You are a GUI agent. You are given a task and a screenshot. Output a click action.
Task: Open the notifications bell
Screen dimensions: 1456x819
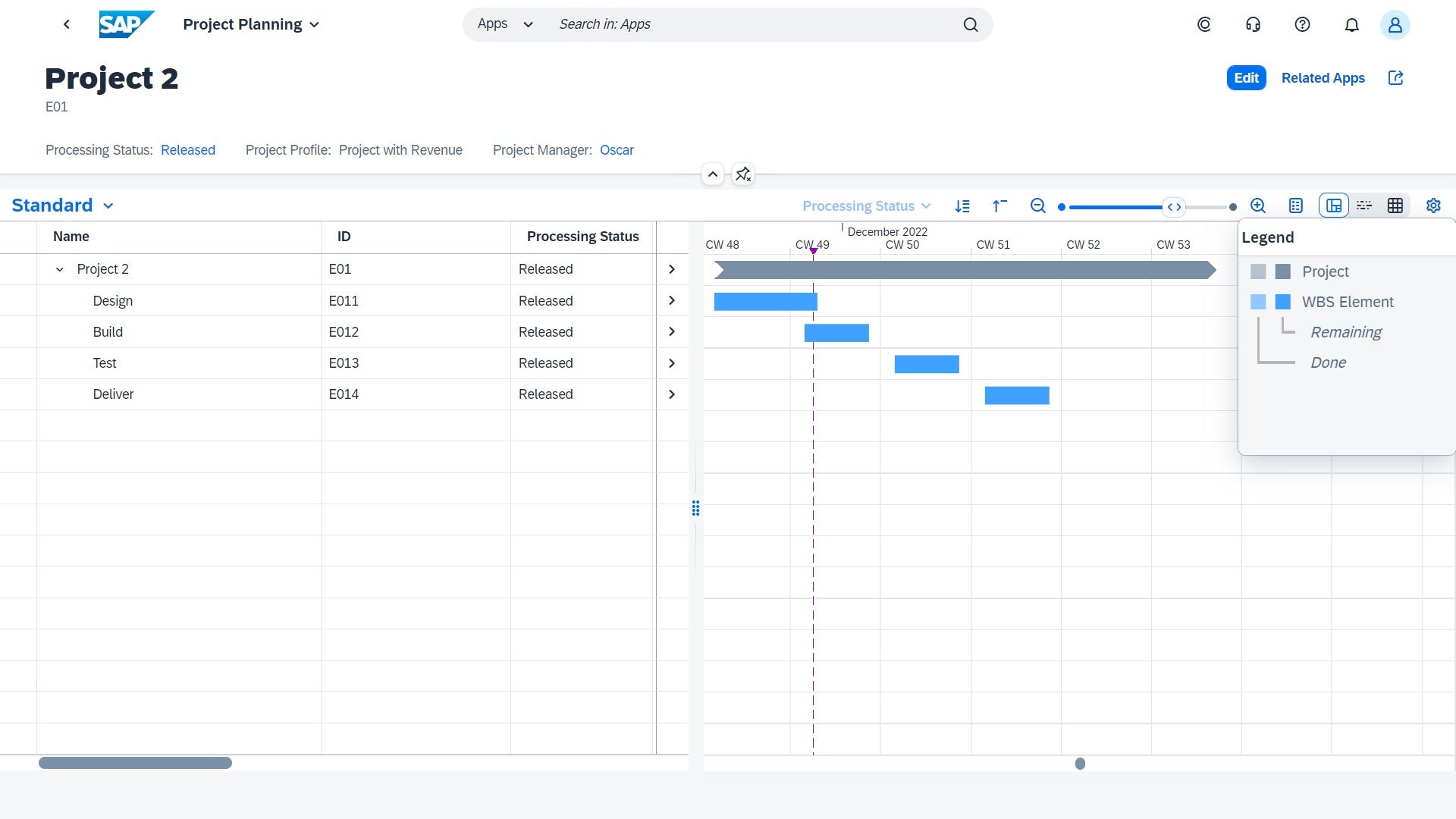coord(1351,25)
